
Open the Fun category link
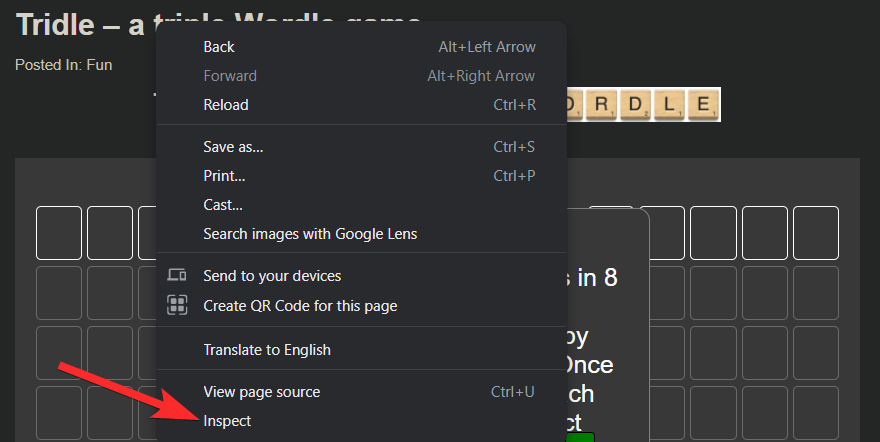tap(99, 65)
